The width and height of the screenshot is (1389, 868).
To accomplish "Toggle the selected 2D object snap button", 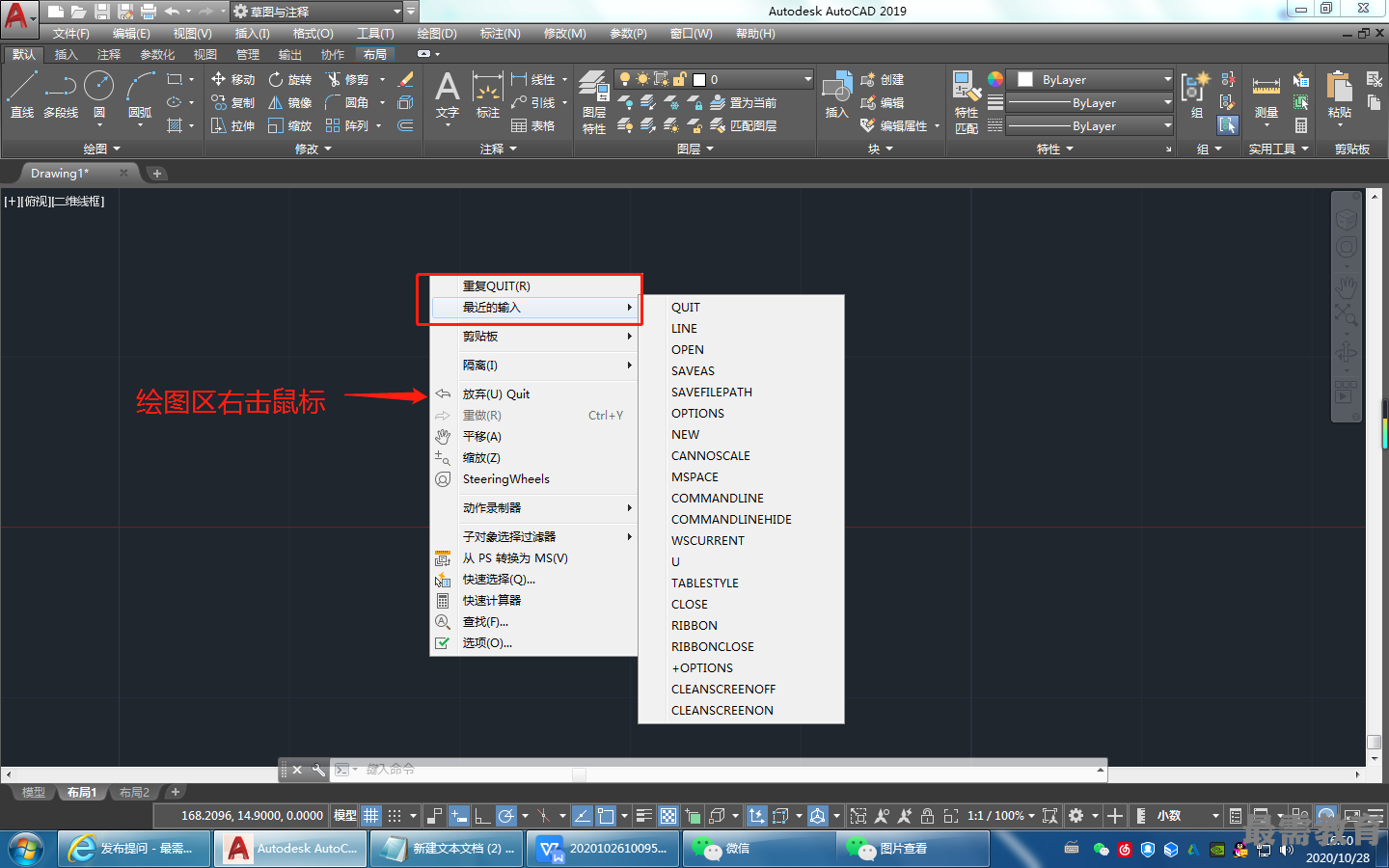I will [606, 816].
